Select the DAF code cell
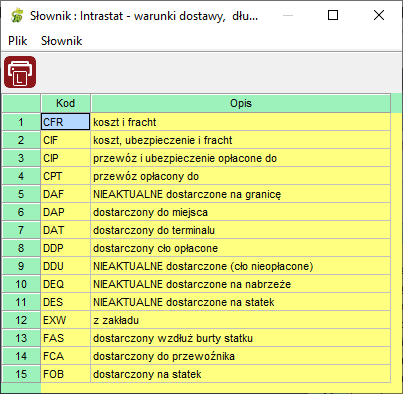Screen dimensions: 403x394 (x=66, y=194)
